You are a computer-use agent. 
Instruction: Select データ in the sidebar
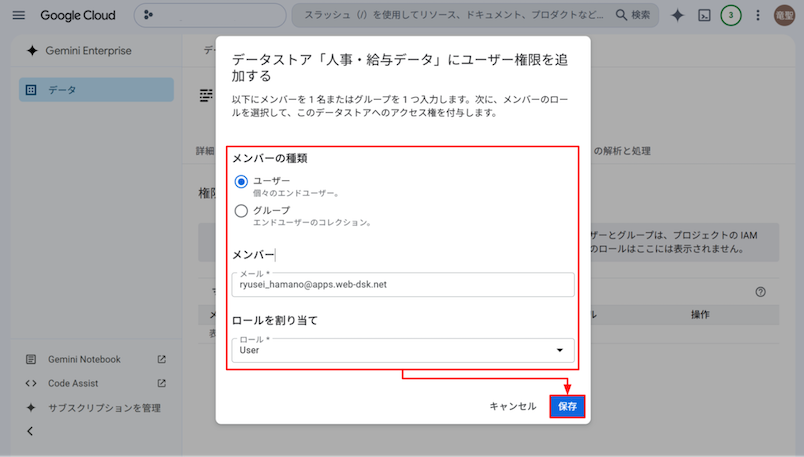96,90
